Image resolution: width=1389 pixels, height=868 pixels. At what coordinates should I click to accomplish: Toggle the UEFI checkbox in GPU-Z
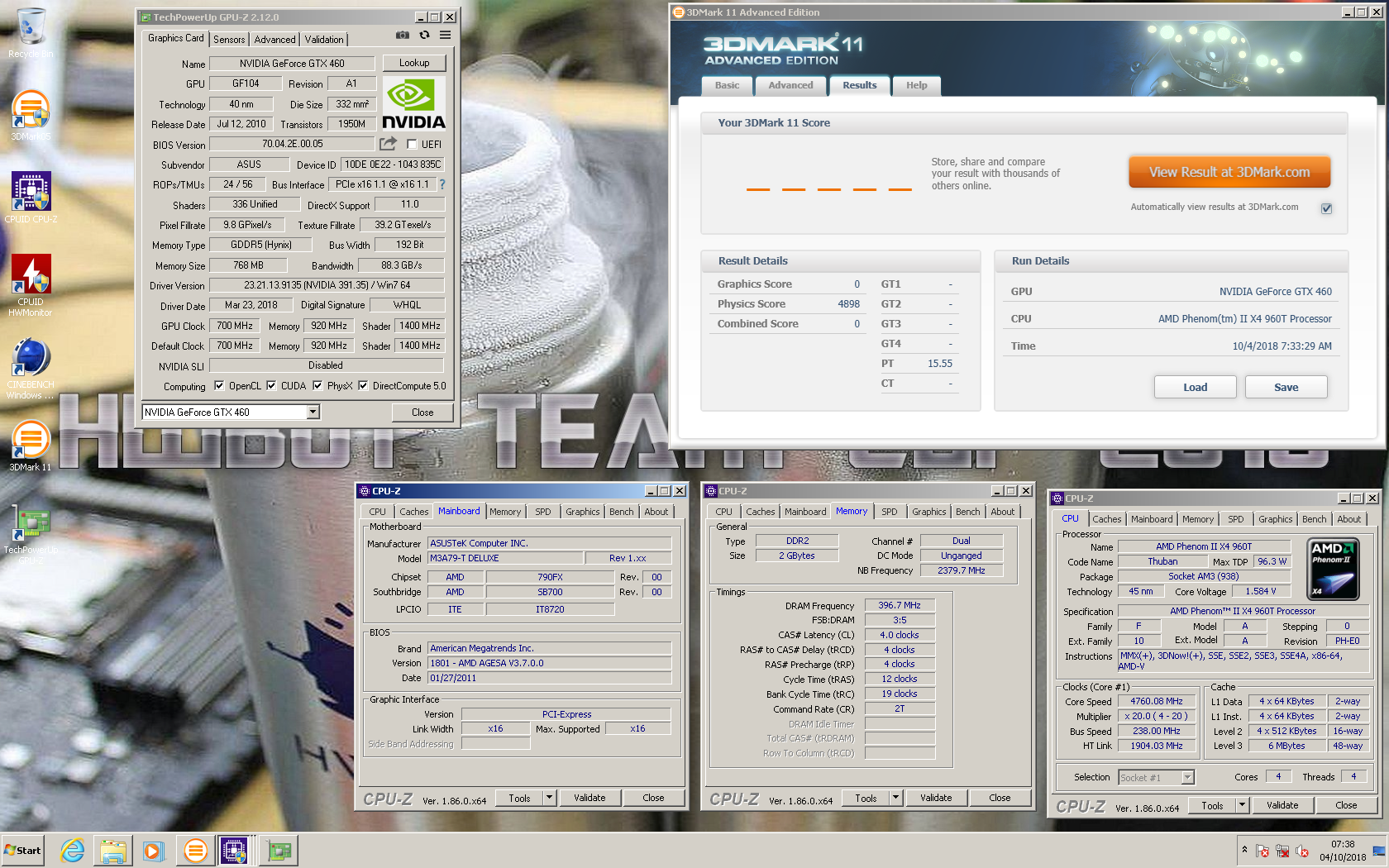click(x=412, y=144)
